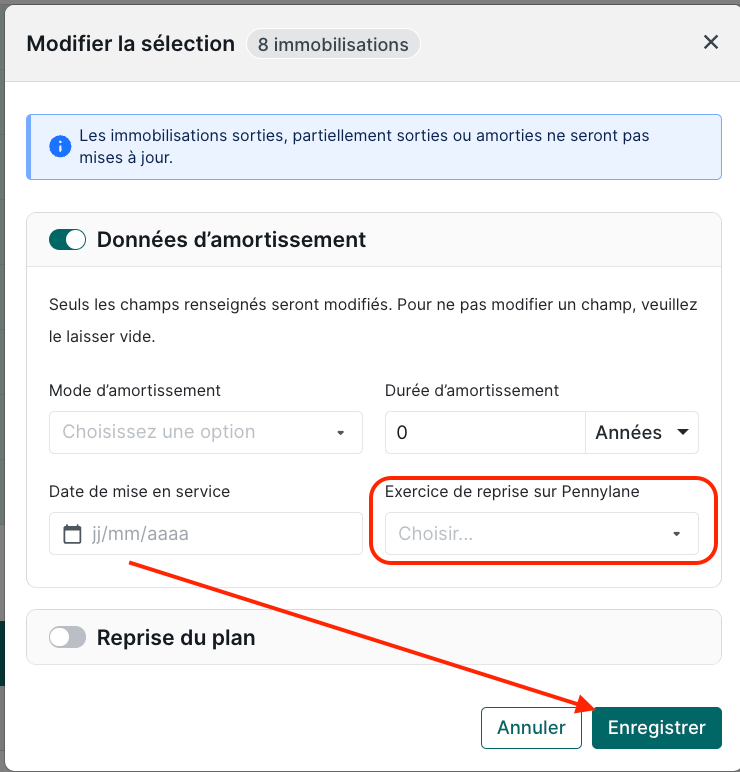The height and width of the screenshot is (772, 740).
Task: Click the Données d'amortissement heading text
Action: click(x=231, y=240)
